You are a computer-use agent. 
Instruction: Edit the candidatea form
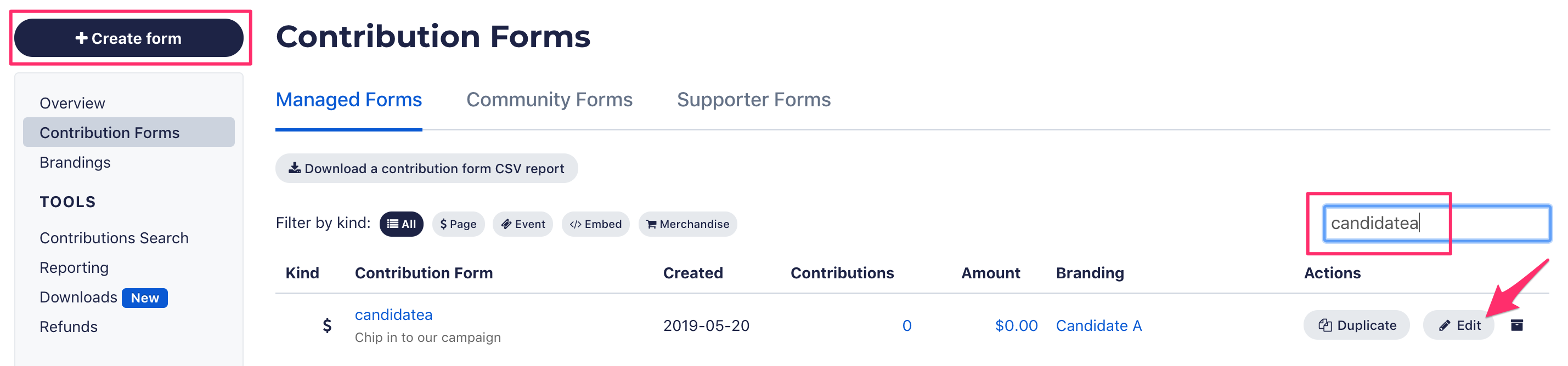click(x=1458, y=325)
